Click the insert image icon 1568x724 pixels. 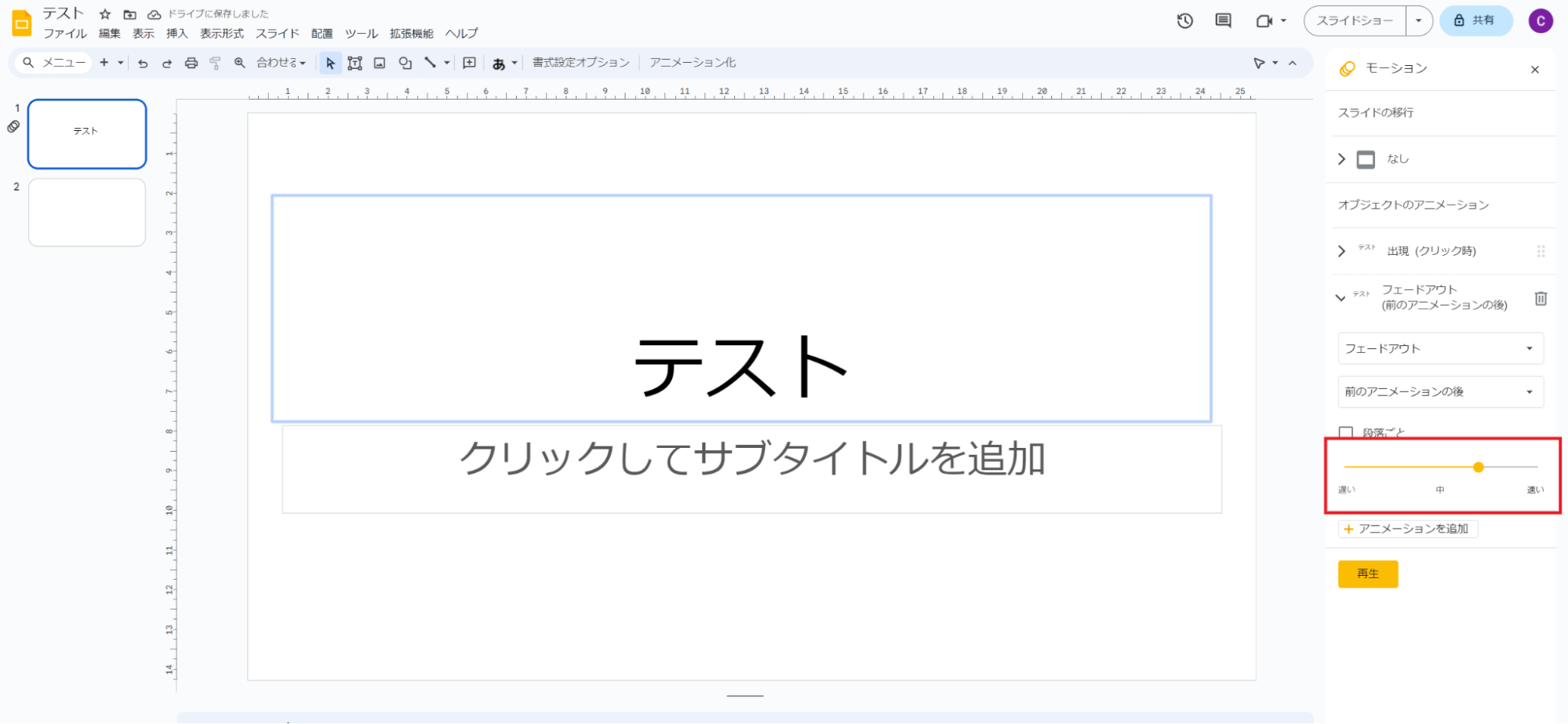pos(380,64)
